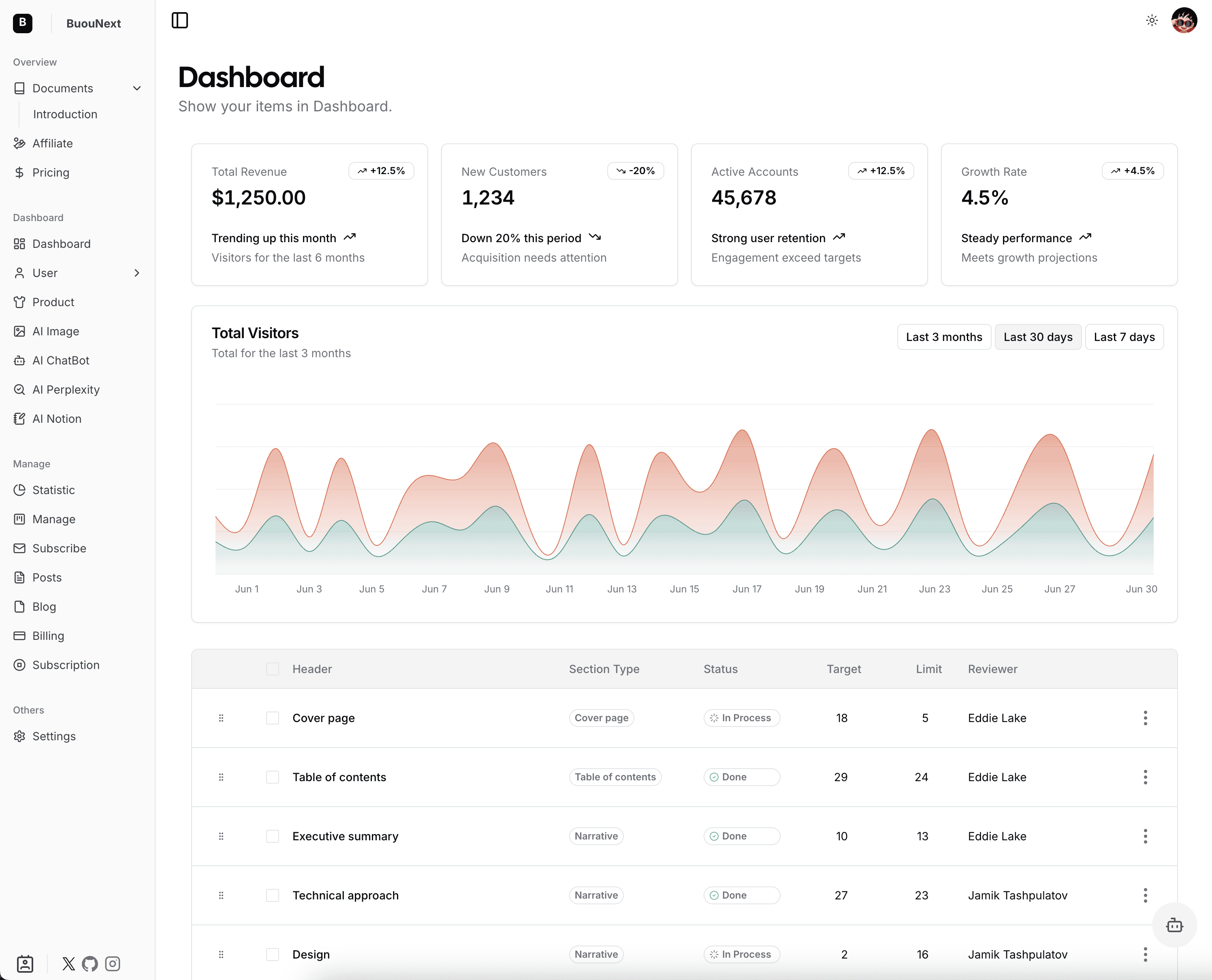Open row actions menu for Cover page
1212x980 pixels.
[x=1145, y=718]
